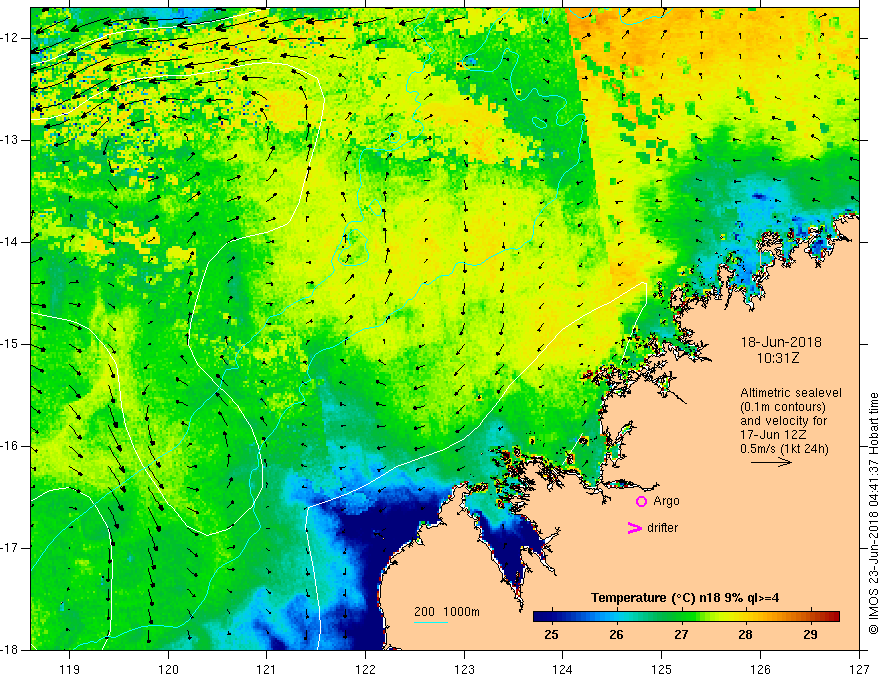Click latitude axis label -12
This screenshot has width=880, height=680.
coord(11,38)
